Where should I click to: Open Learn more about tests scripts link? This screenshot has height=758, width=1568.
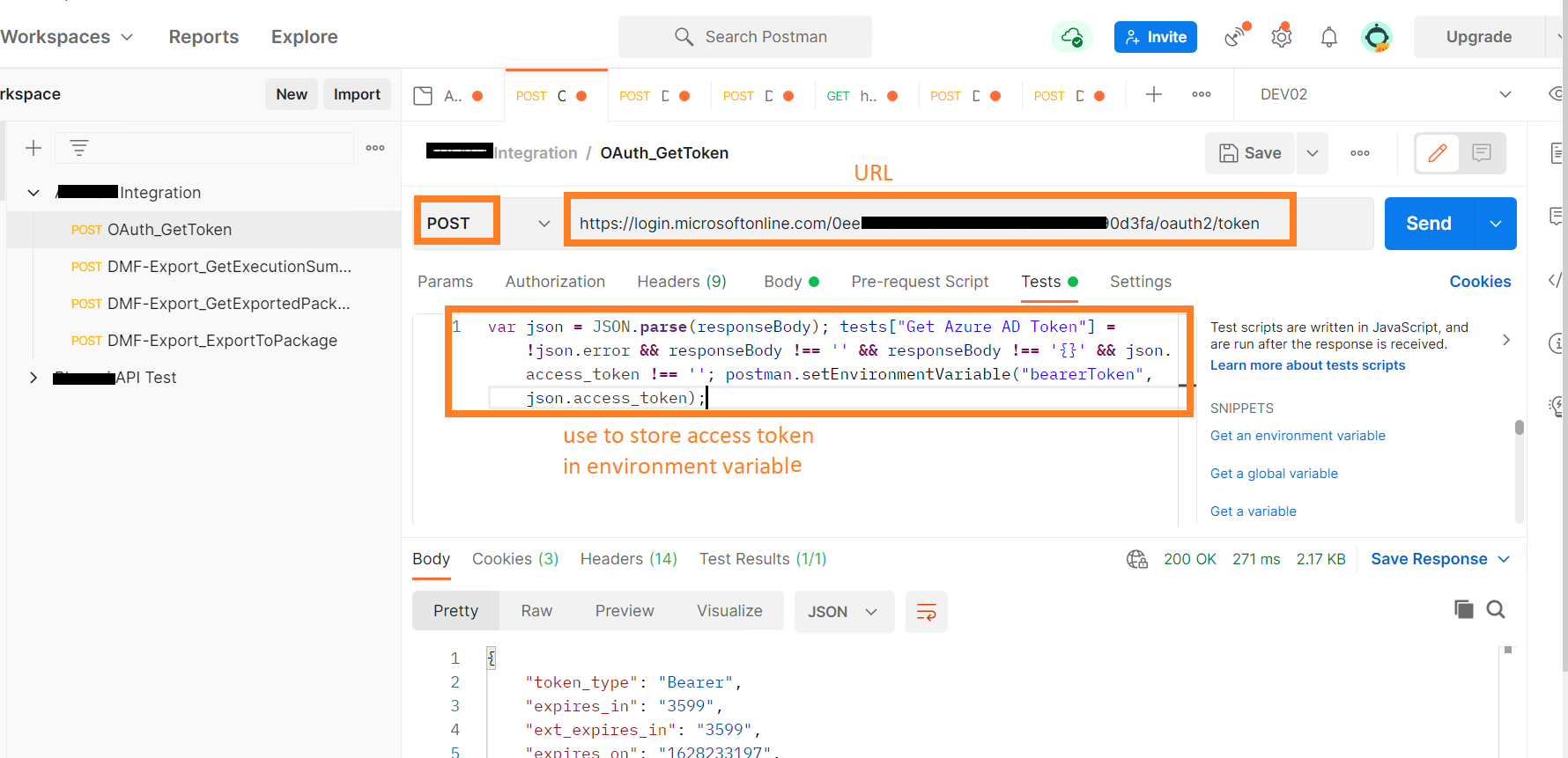coord(1307,365)
